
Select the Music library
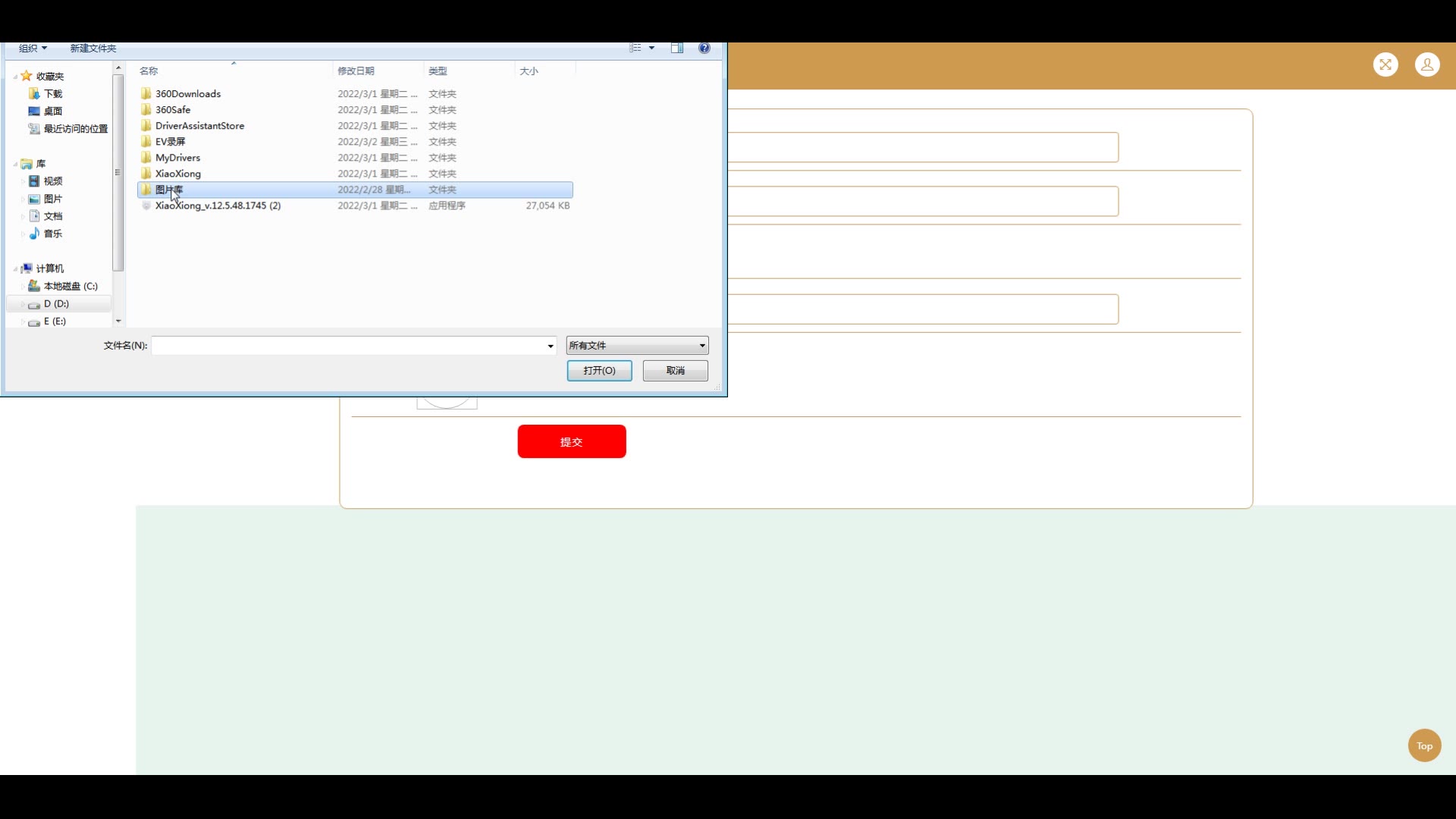click(x=52, y=234)
